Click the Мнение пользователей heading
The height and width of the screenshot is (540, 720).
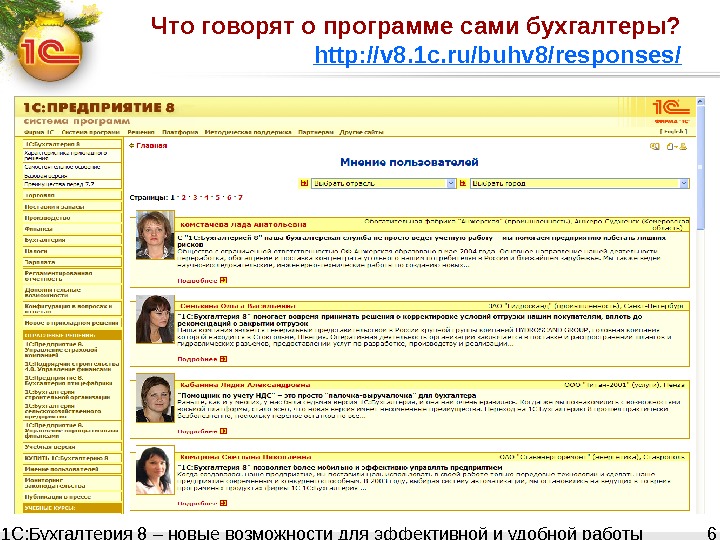click(x=409, y=162)
